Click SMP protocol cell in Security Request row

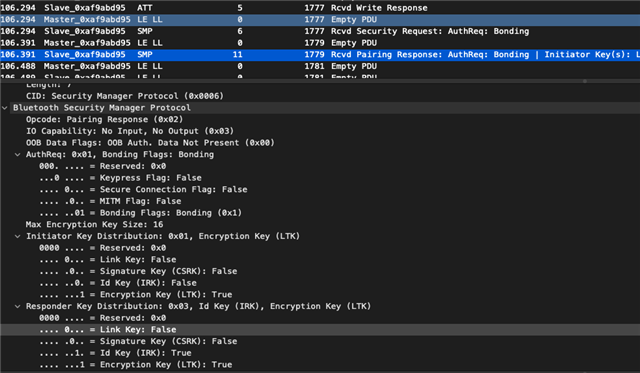coord(145,31)
